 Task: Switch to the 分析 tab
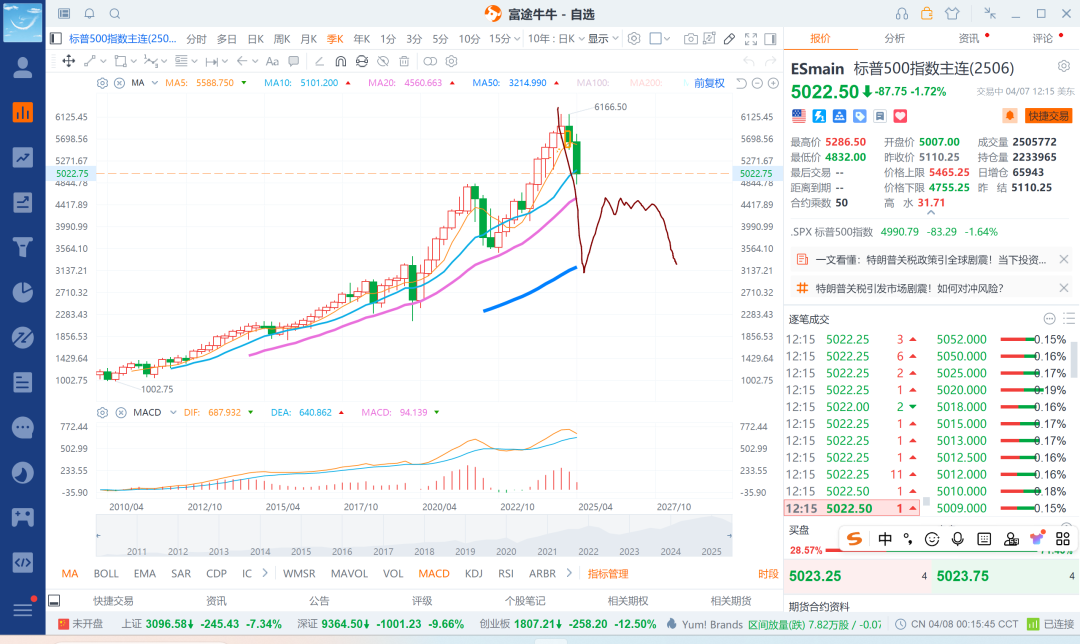click(x=894, y=38)
